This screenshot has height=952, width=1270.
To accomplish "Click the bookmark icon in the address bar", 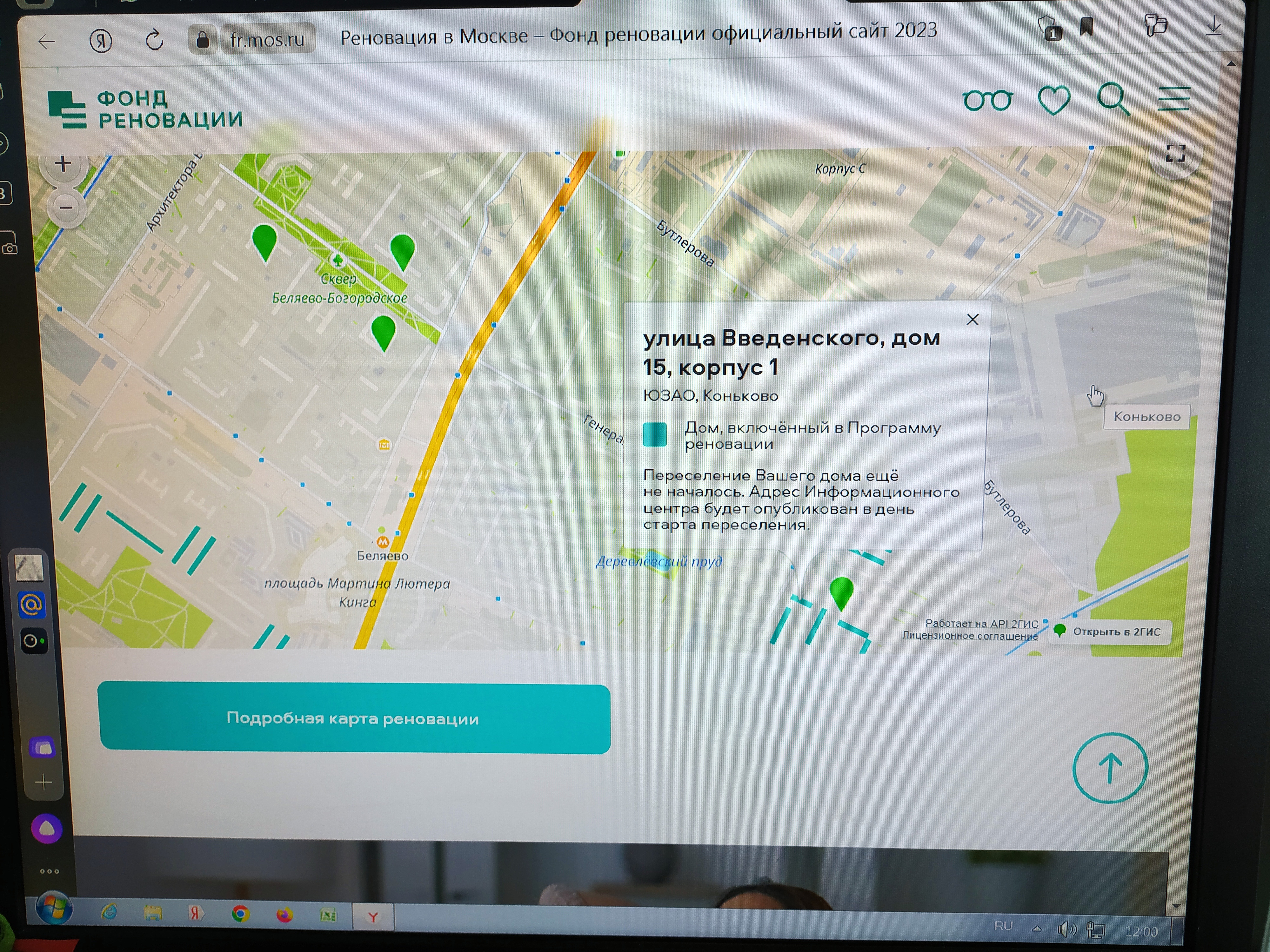I will tap(1086, 26).
